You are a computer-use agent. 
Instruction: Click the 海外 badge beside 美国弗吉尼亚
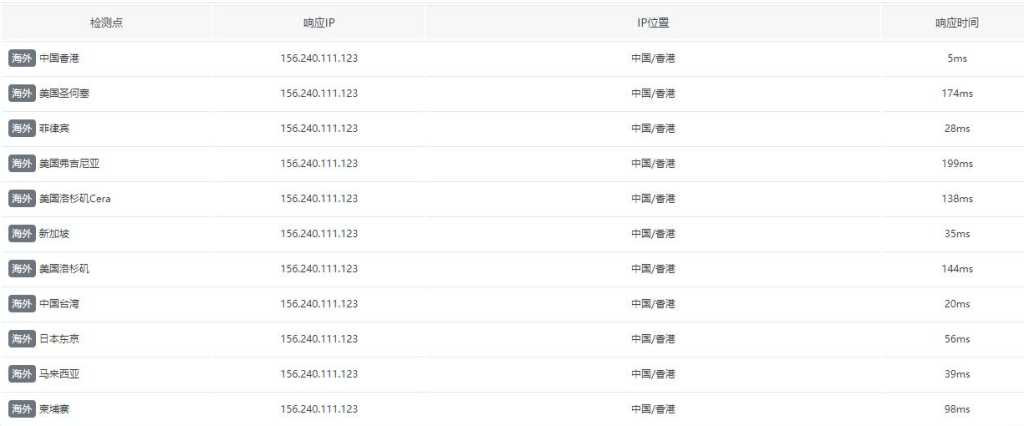pyautogui.click(x=21, y=163)
